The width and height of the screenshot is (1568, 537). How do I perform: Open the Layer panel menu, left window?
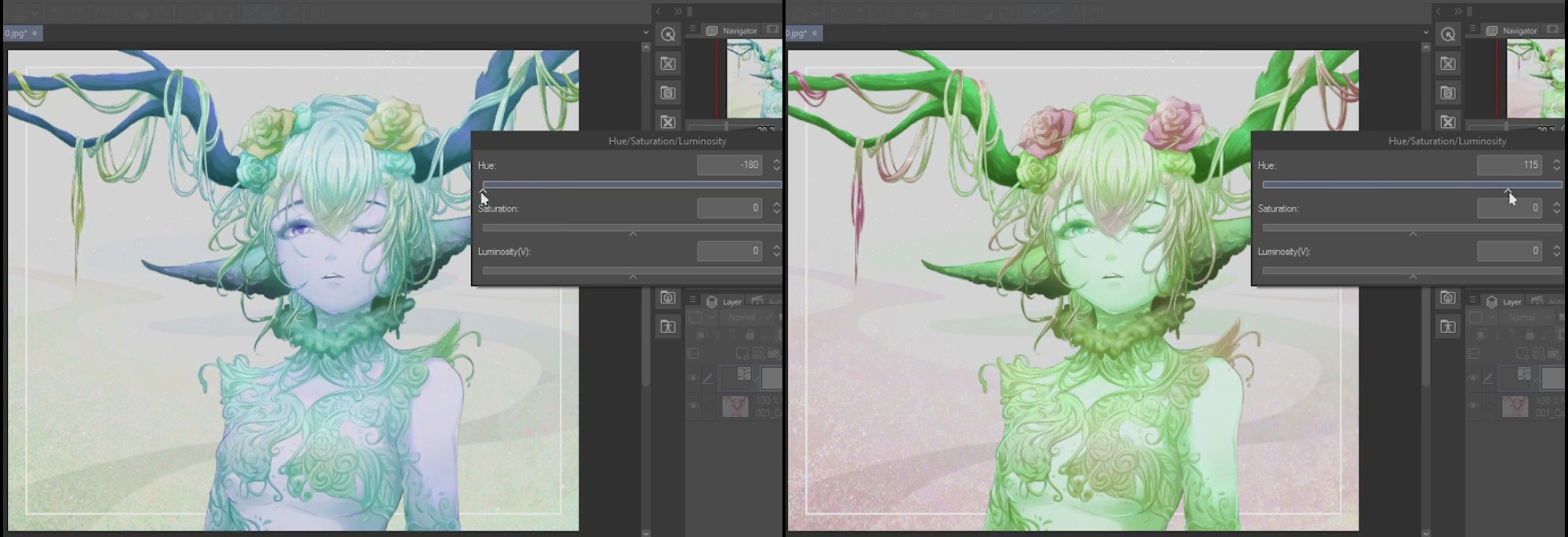[x=692, y=300]
